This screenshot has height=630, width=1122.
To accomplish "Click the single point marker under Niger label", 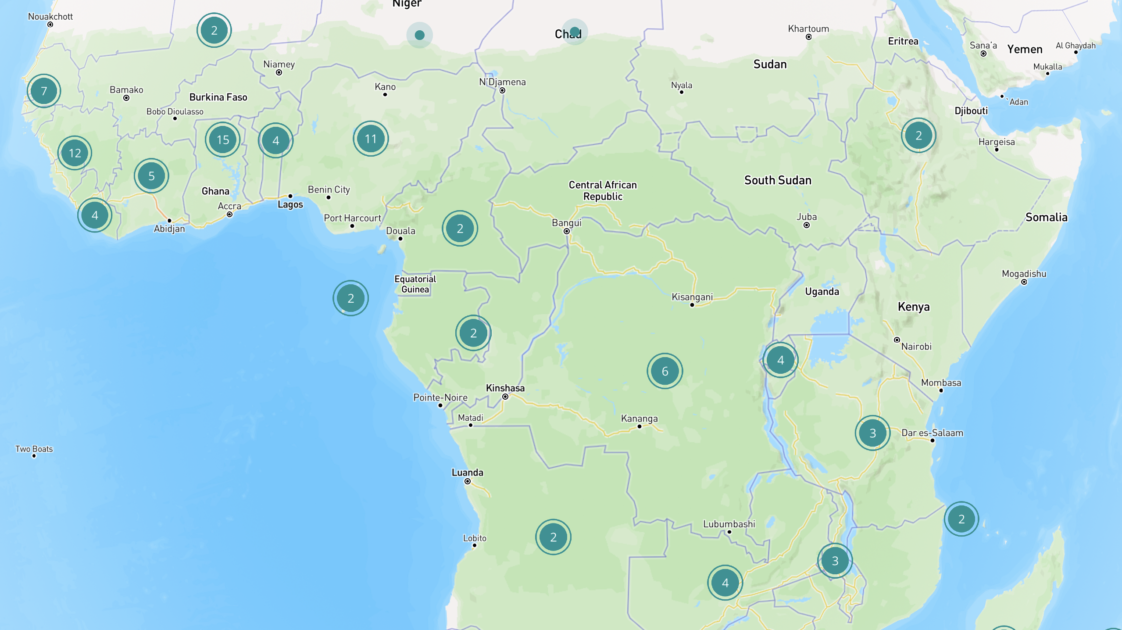I will [419, 35].
